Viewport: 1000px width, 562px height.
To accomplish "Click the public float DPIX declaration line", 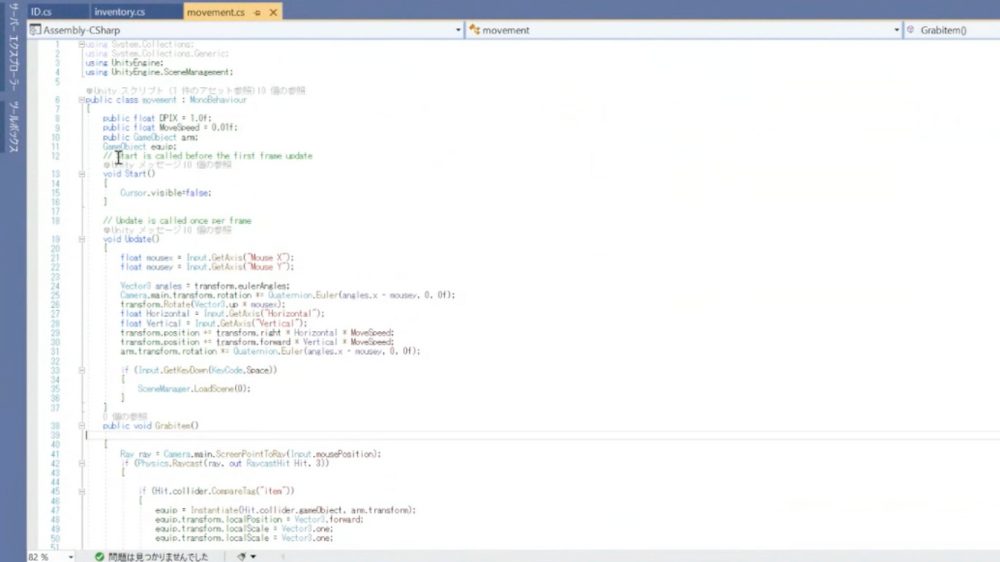I will click(x=157, y=118).
